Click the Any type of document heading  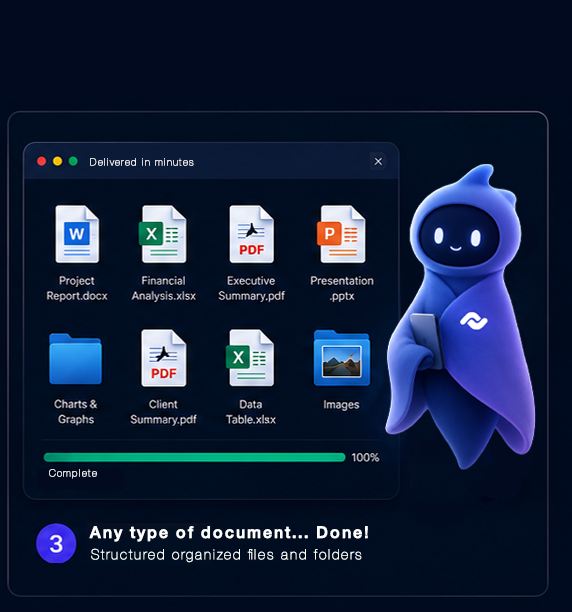pos(229,533)
